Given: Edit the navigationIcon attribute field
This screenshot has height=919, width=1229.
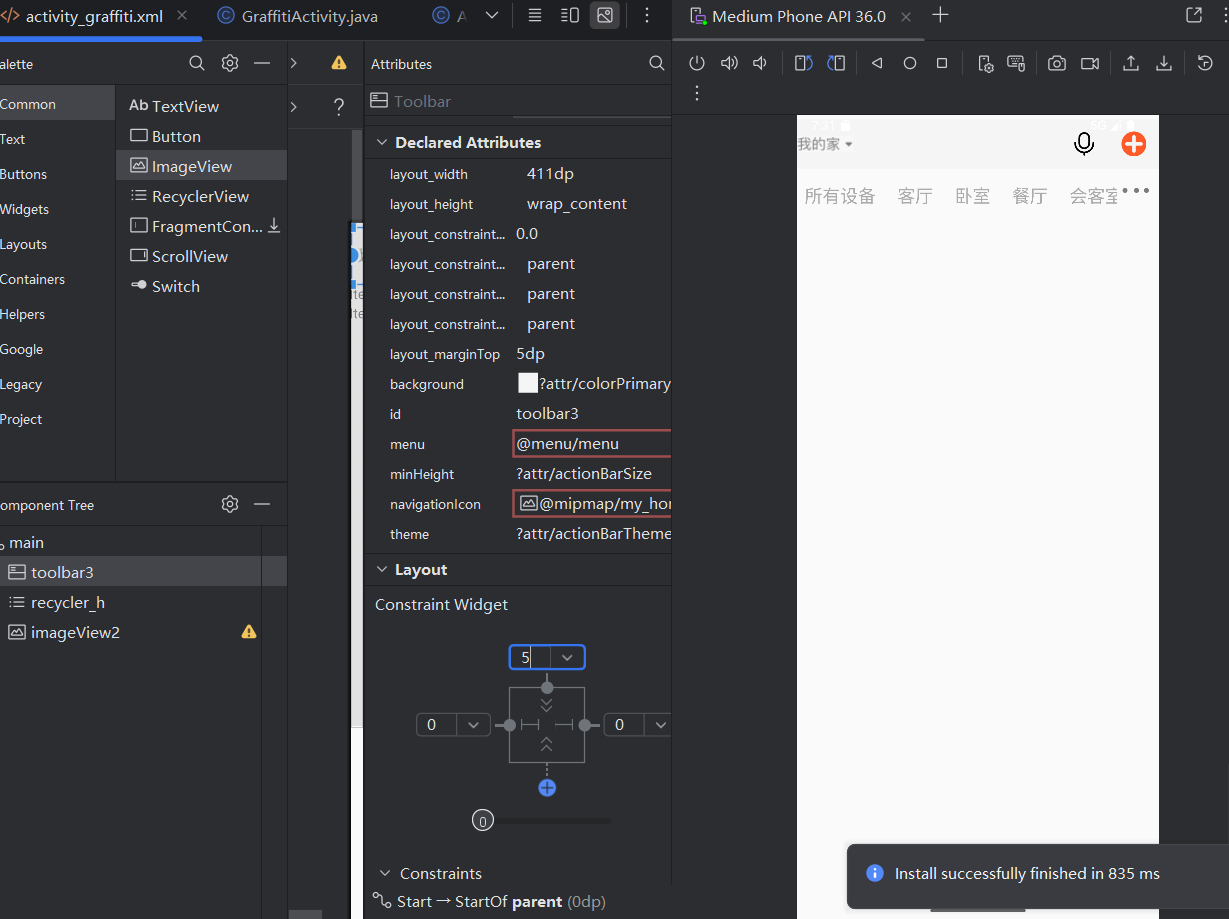Looking at the screenshot, I should [x=591, y=504].
